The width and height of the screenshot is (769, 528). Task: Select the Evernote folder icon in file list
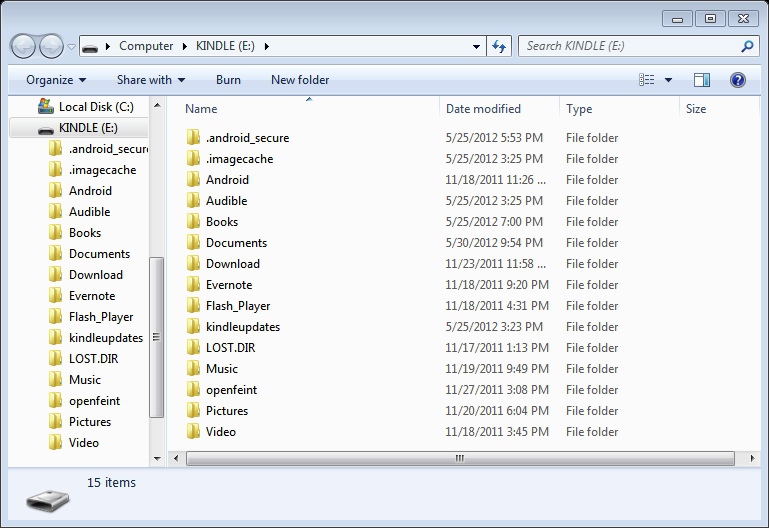[194, 285]
